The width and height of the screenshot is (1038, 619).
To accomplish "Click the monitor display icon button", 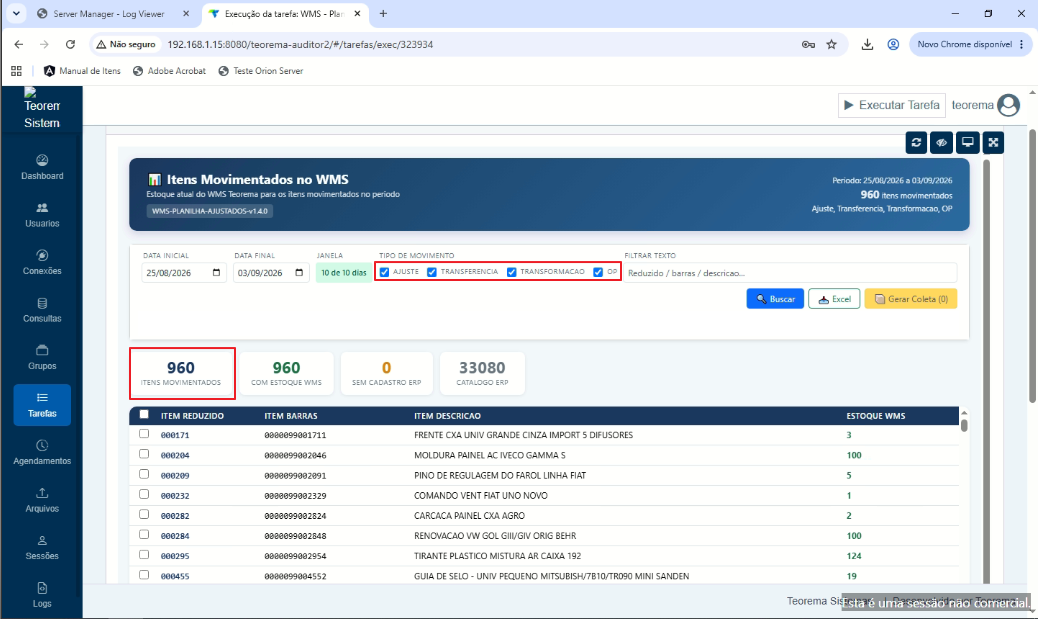I will click(x=967, y=142).
